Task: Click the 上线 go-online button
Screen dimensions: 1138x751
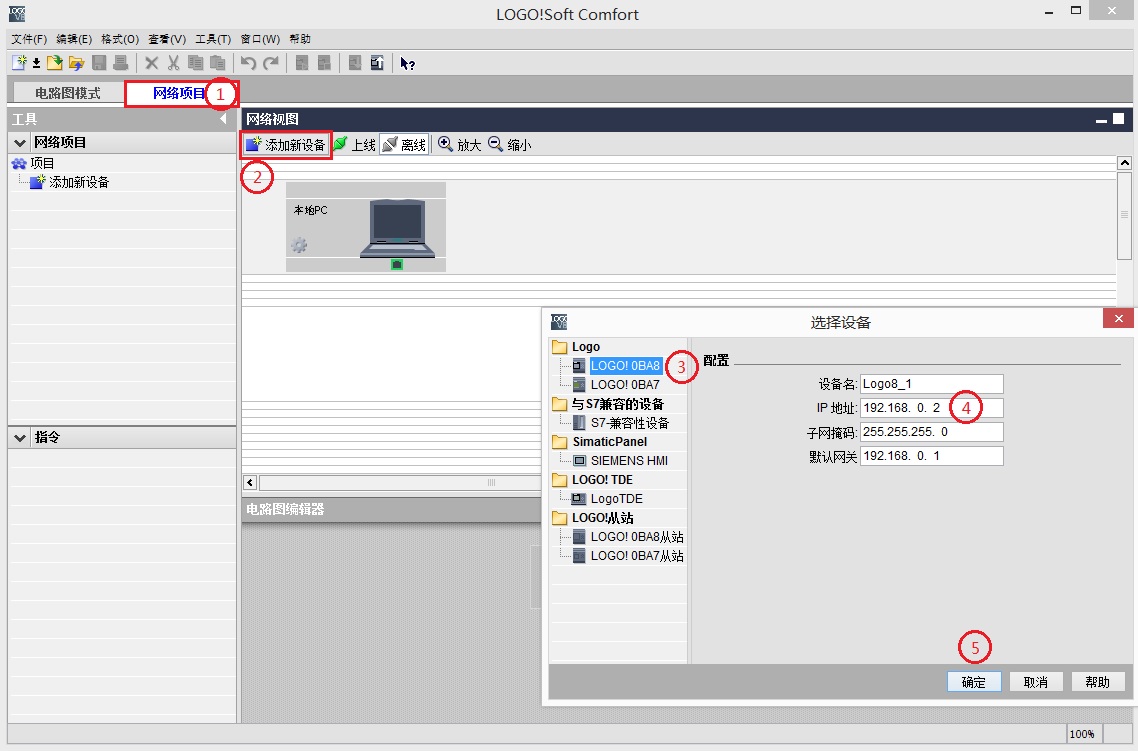Action: [354, 144]
